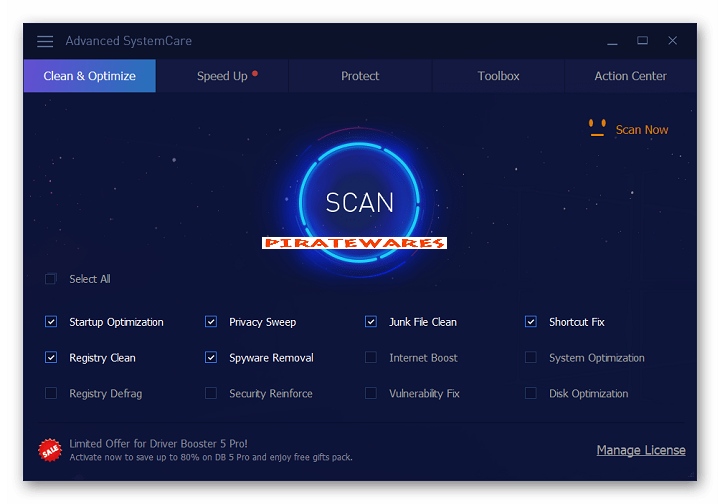Screen dimensions: 720x504
Task: Maximize the Advanced SystemCare window
Action: click(x=642, y=41)
